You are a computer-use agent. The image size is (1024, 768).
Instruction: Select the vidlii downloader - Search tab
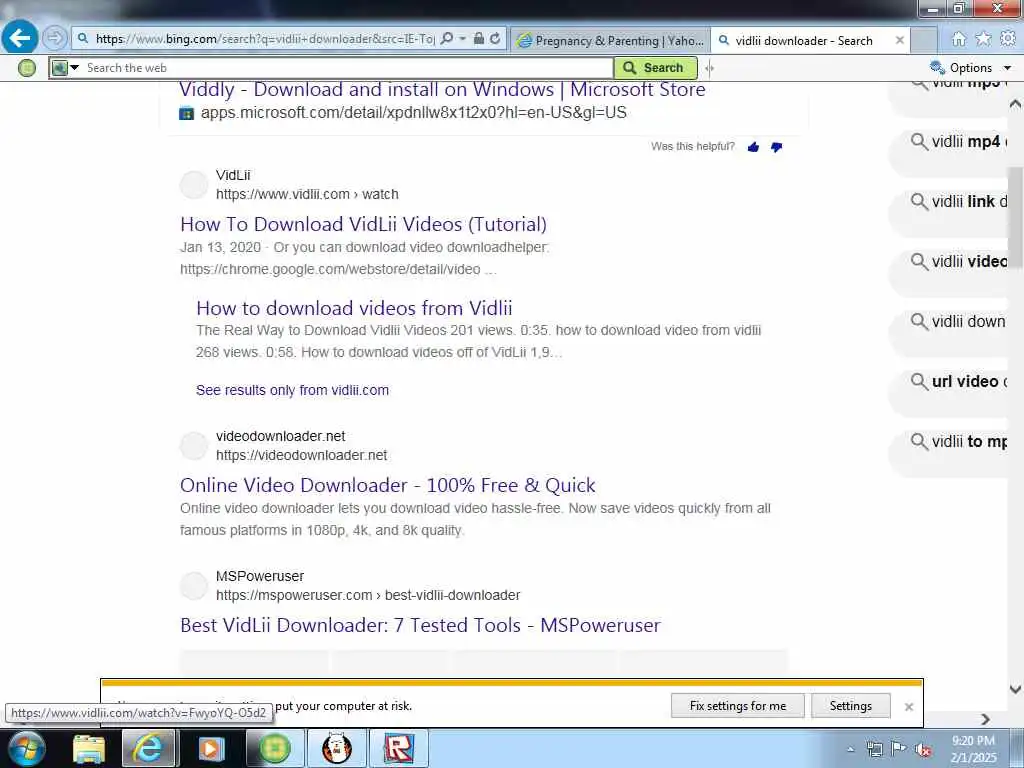(803, 40)
